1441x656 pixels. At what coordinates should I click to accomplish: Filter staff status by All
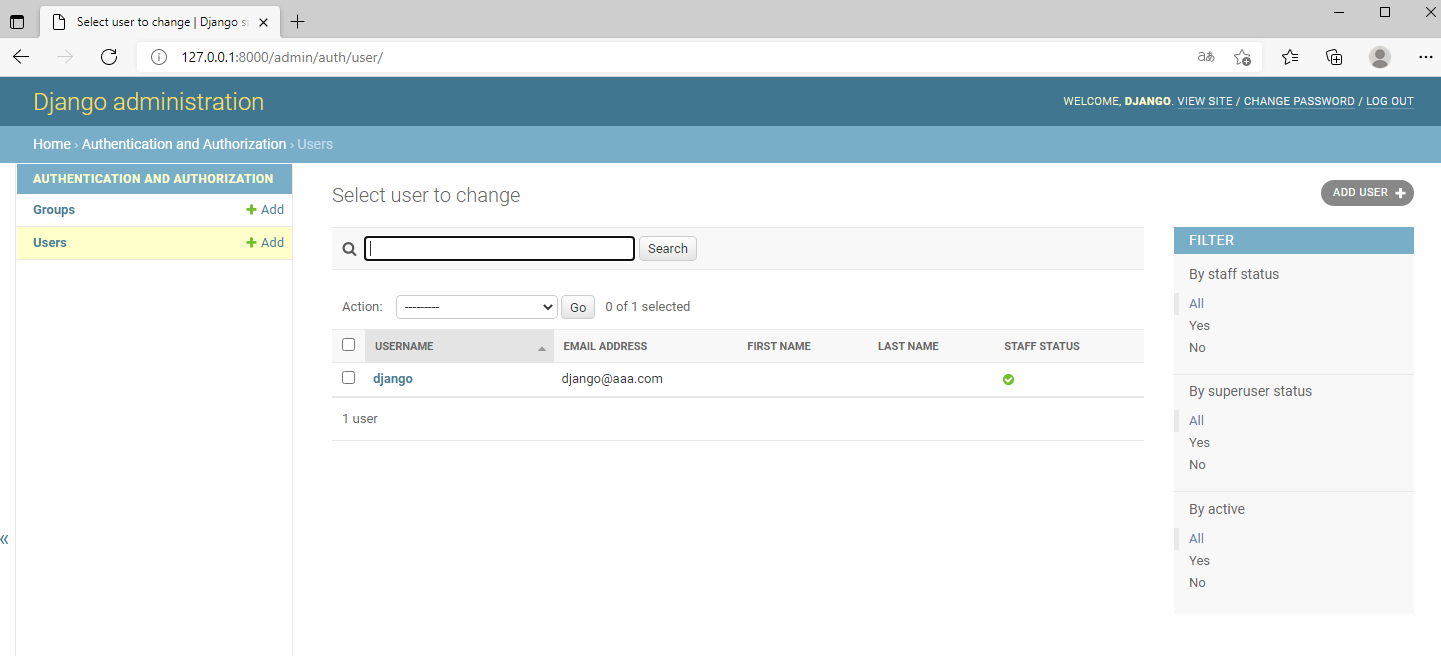click(1196, 304)
